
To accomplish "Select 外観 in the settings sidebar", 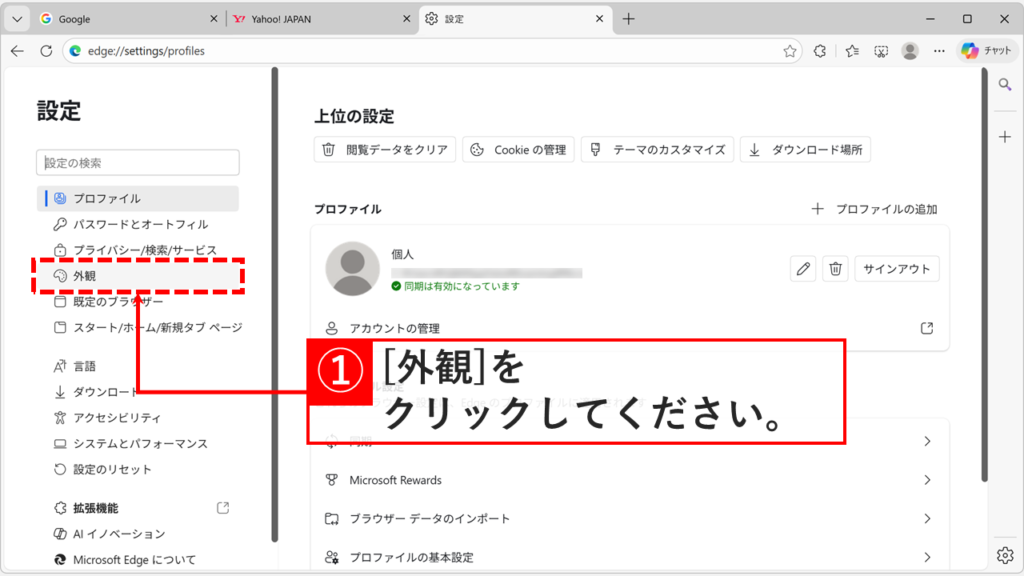I will coord(100,274).
